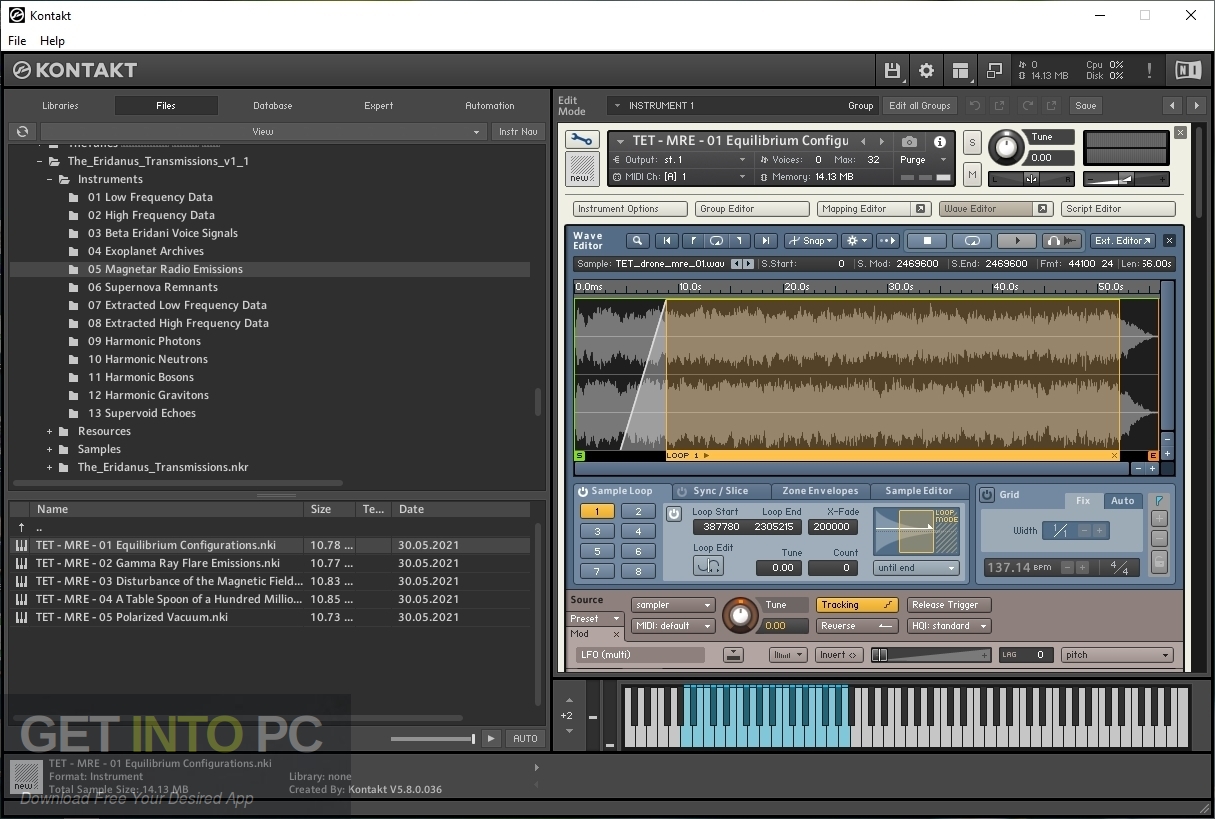
Task: Toggle Release Trigger button
Action: 949,605
